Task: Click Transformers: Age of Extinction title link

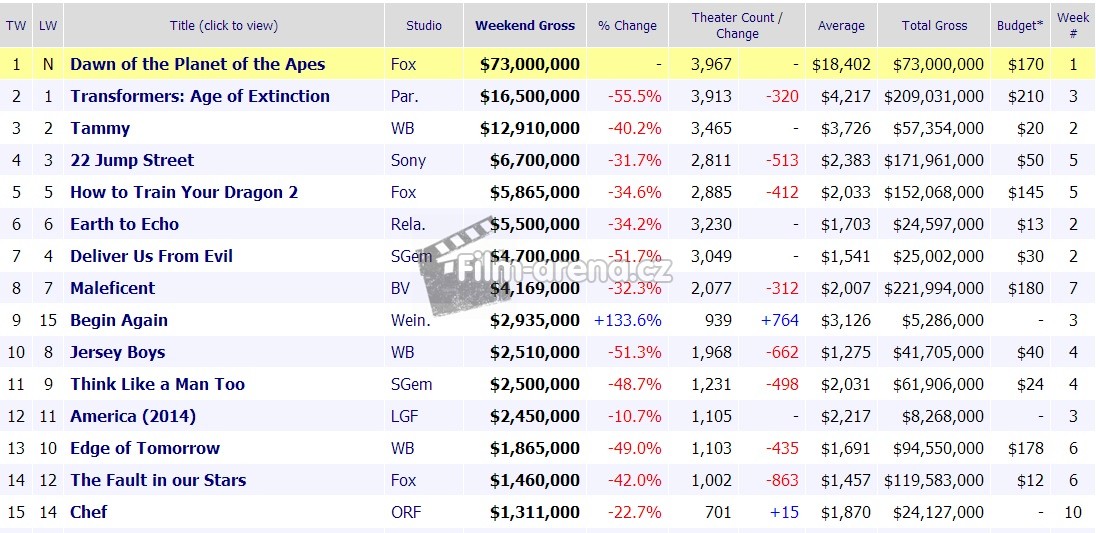Action: [x=199, y=96]
